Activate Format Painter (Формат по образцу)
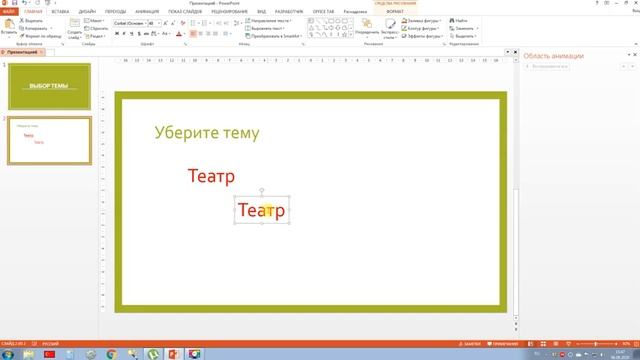This screenshot has width=640, height=360. 40,36
